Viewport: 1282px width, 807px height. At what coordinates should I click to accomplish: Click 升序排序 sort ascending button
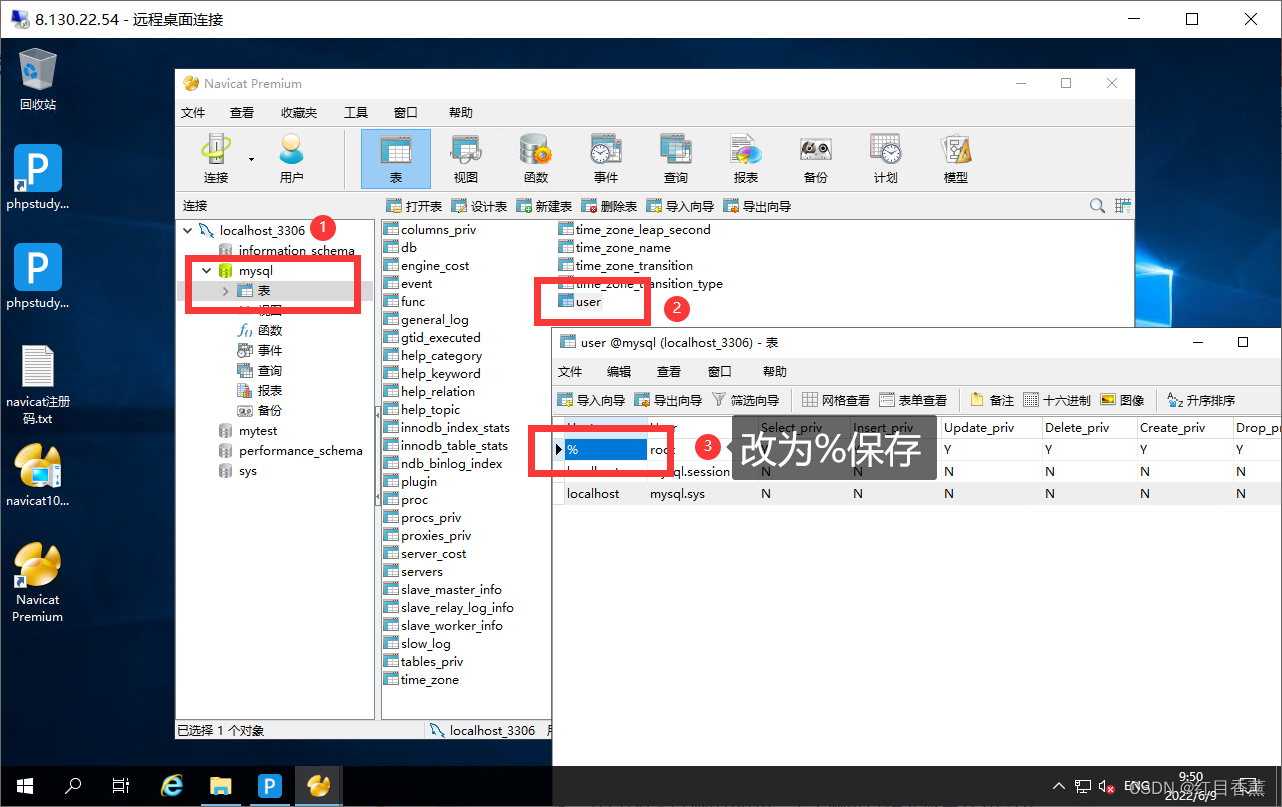(x=1201, y=400)
